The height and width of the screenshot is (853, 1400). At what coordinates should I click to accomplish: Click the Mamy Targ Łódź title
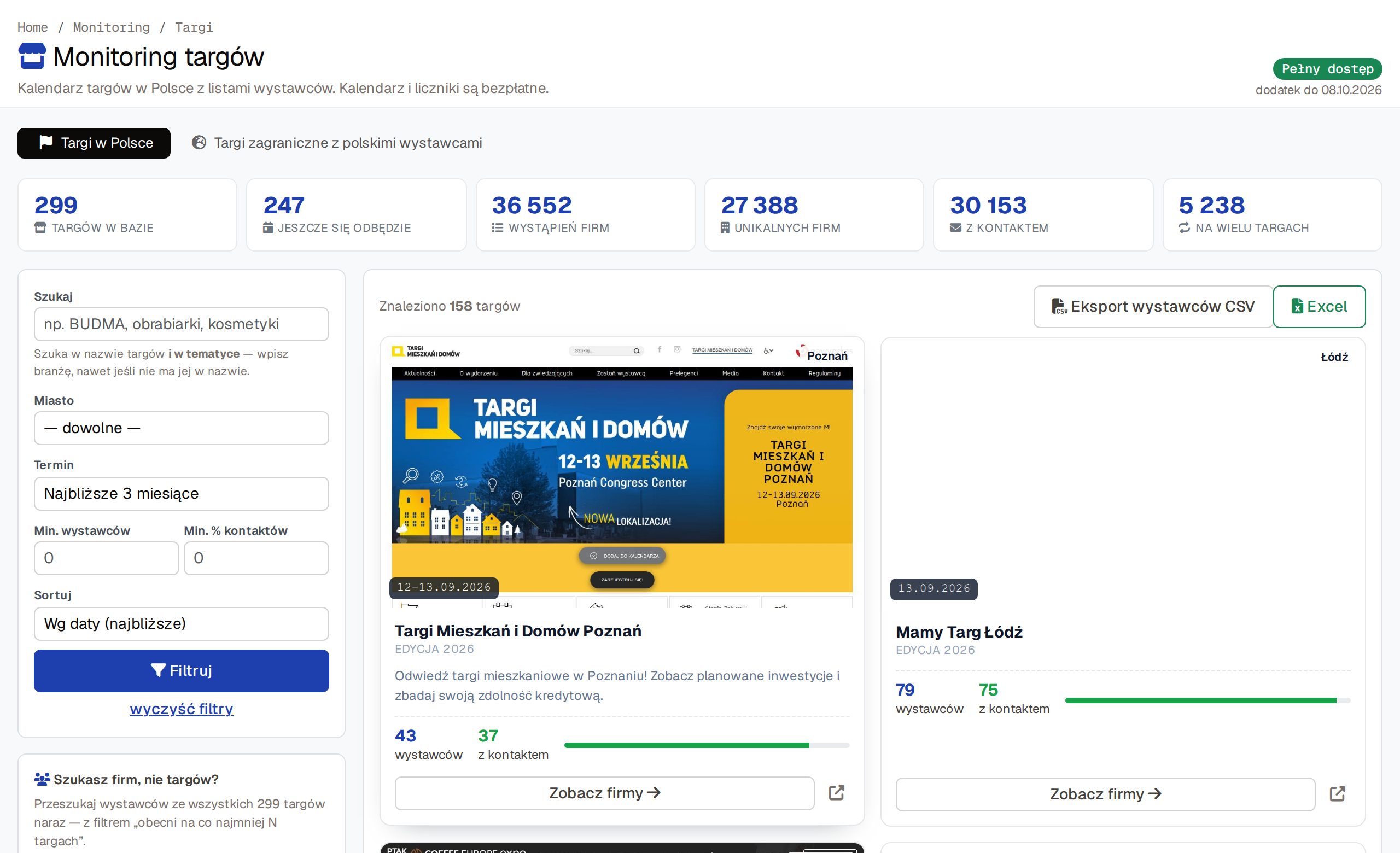(x=959, y=632)
